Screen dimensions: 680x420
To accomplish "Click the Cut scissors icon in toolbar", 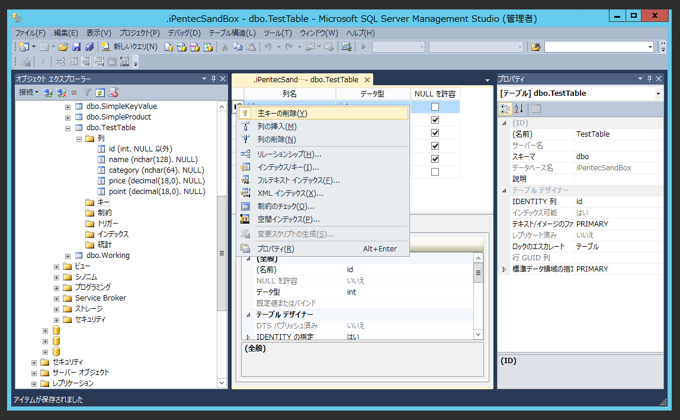I will click(224, 46).
